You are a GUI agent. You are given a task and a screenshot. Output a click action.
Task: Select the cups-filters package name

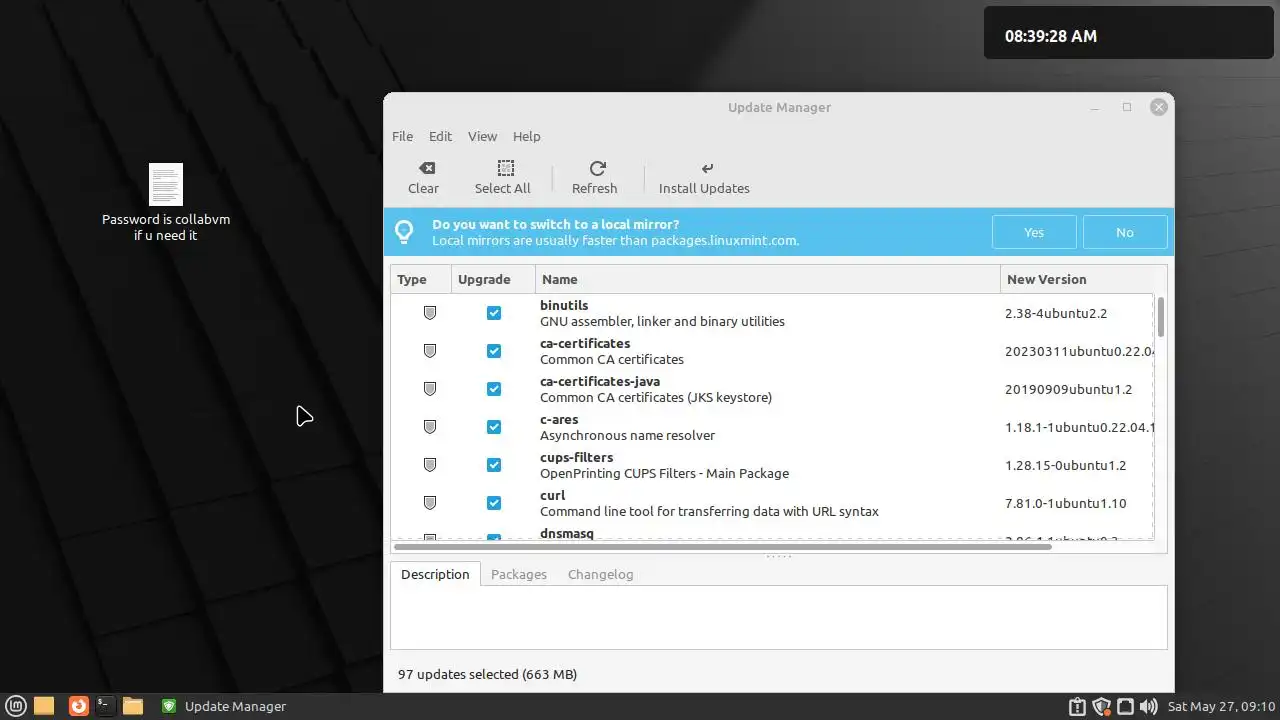[577, 457]
